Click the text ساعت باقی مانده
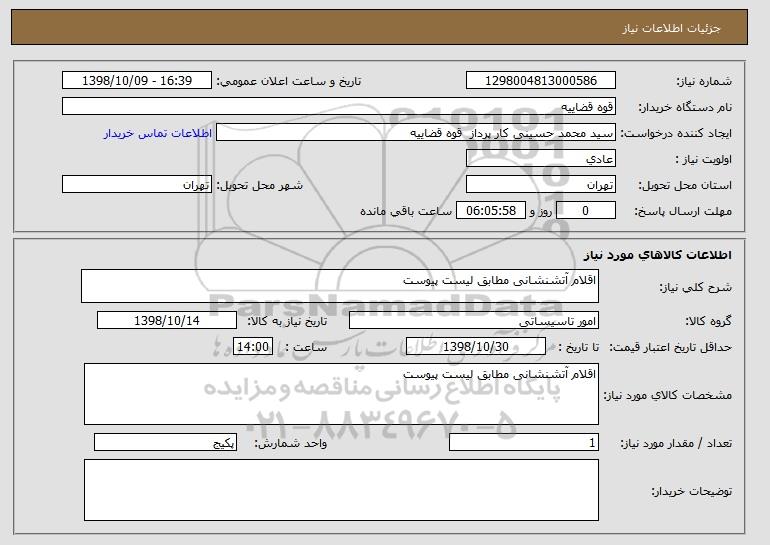 pos(406,212)
